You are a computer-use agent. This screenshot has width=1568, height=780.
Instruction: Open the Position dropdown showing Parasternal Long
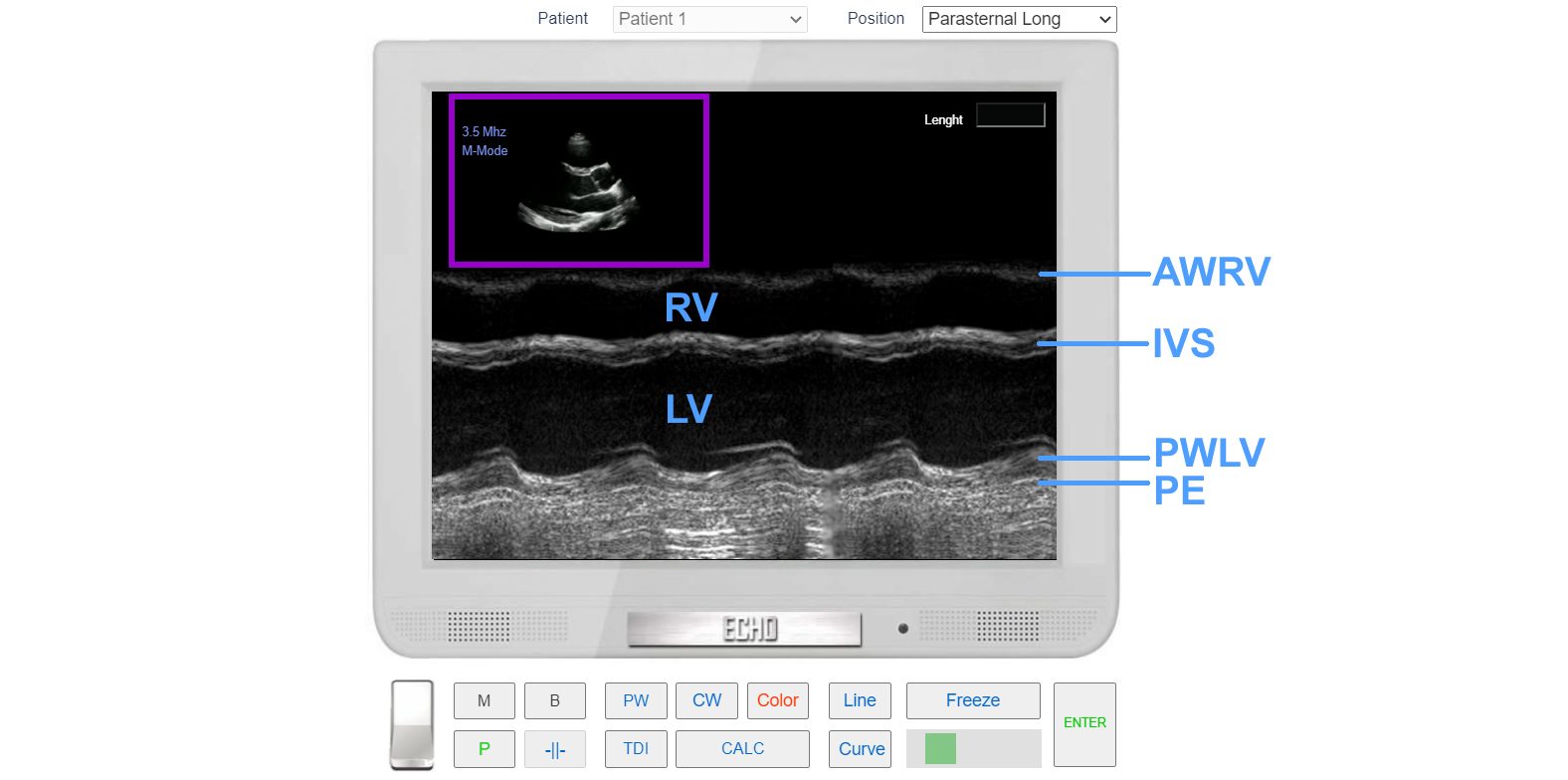(x=1019, y=19)
